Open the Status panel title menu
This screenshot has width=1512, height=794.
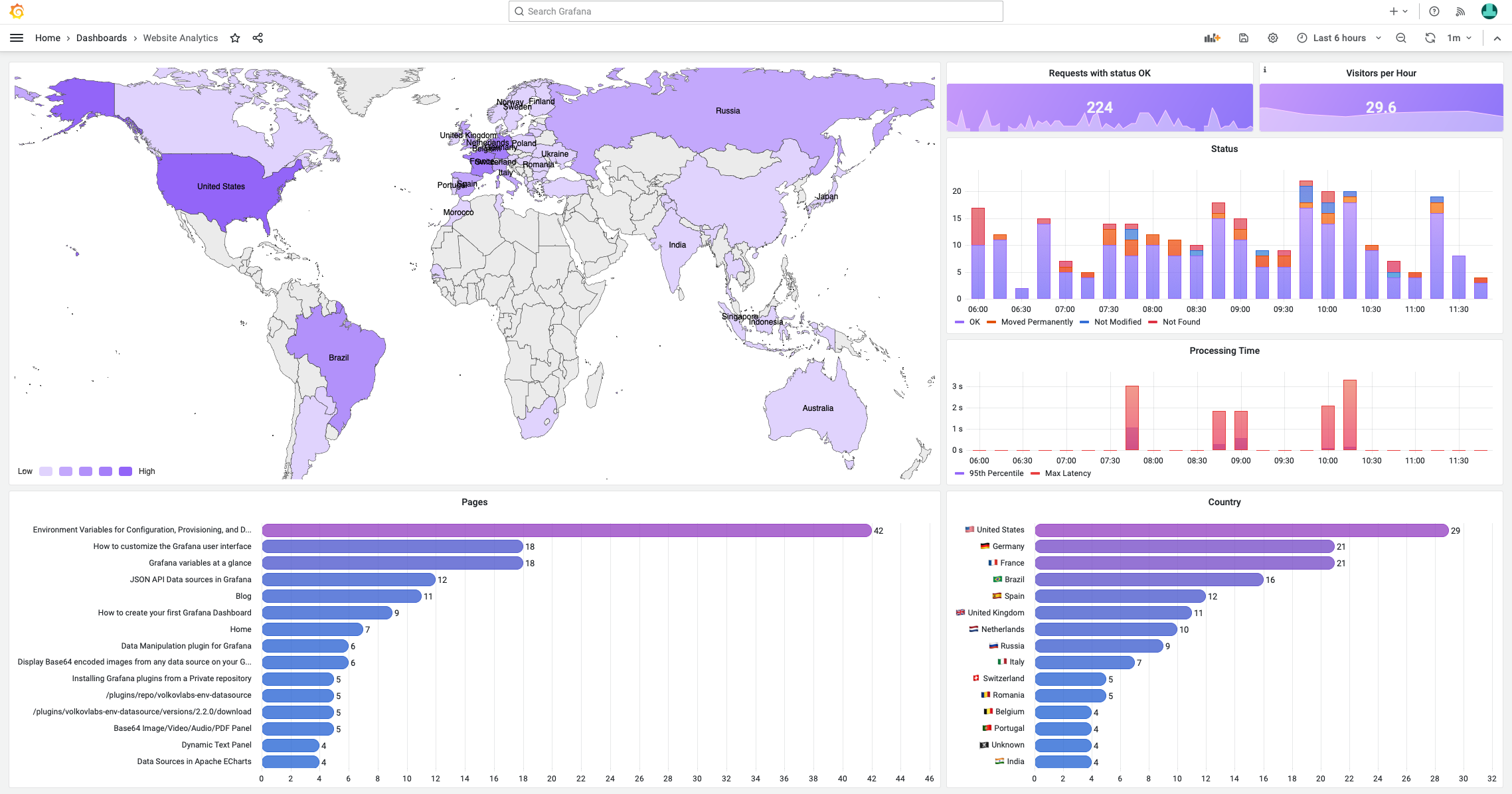(x=1224, y=149)
